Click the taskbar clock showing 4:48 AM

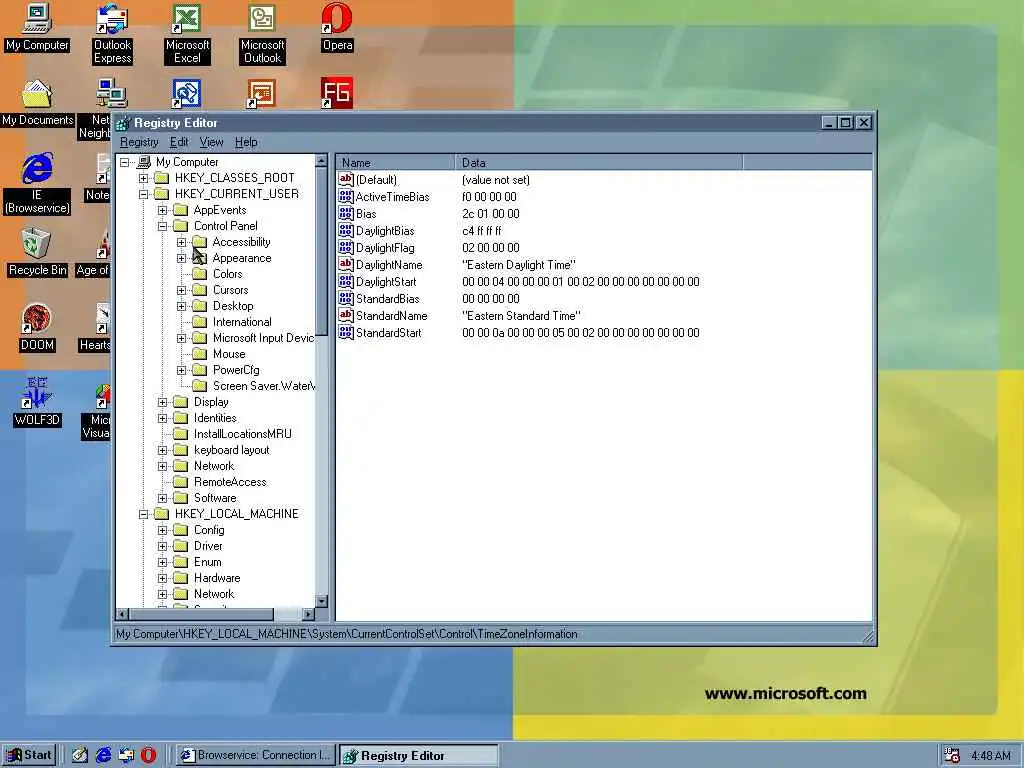pyautogui.click(x=991, y=756)
